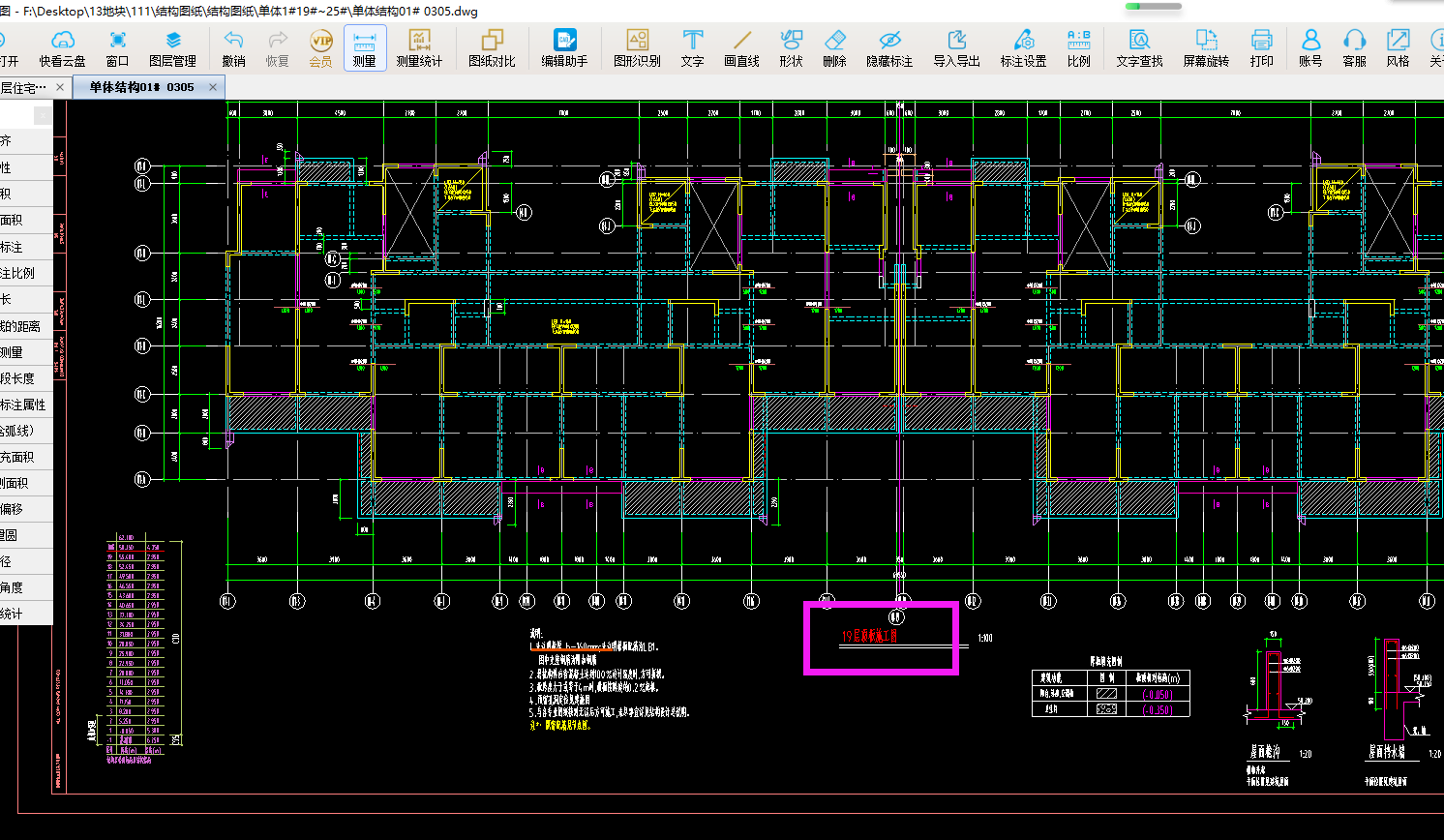
Task: Click the red drawing title text
Action: coord(870,636)
